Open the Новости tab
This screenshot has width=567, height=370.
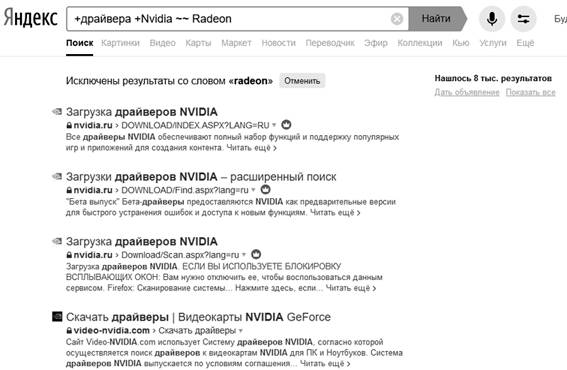tap(278, 43)
